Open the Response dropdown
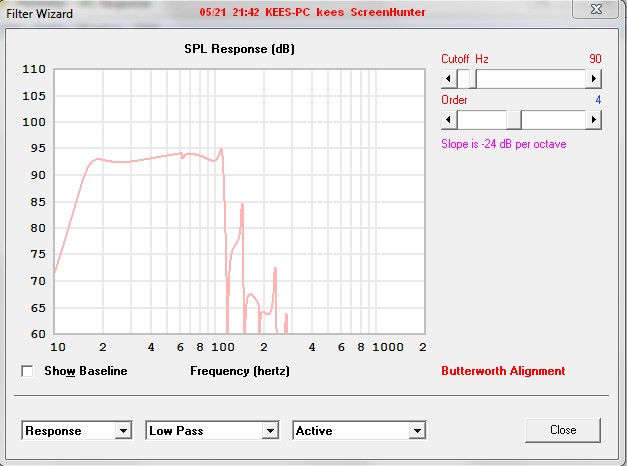Image resolution: width=627 pixels, height=466 pixels. [77, 430]
